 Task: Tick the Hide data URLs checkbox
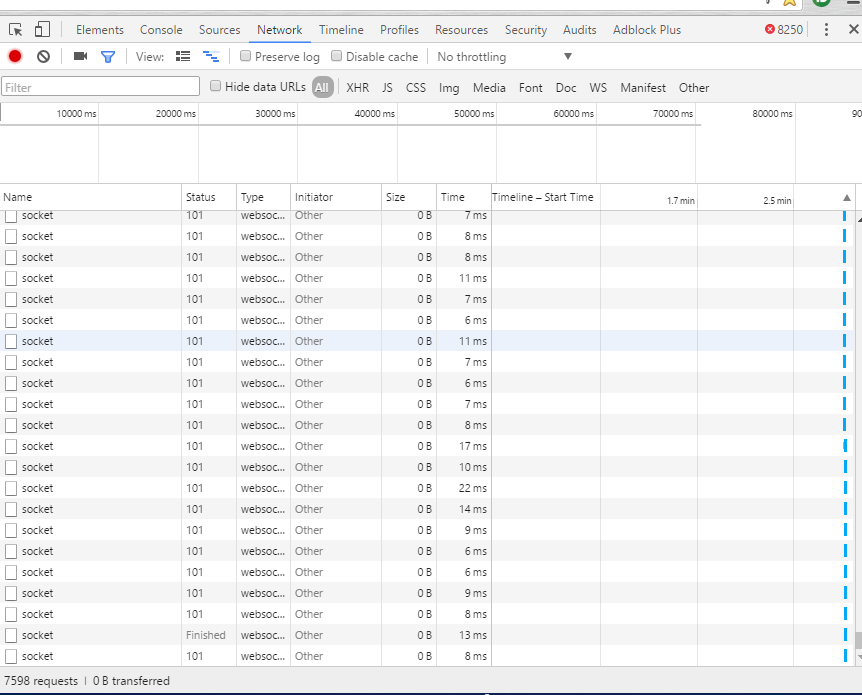click(x=216, y=87)
